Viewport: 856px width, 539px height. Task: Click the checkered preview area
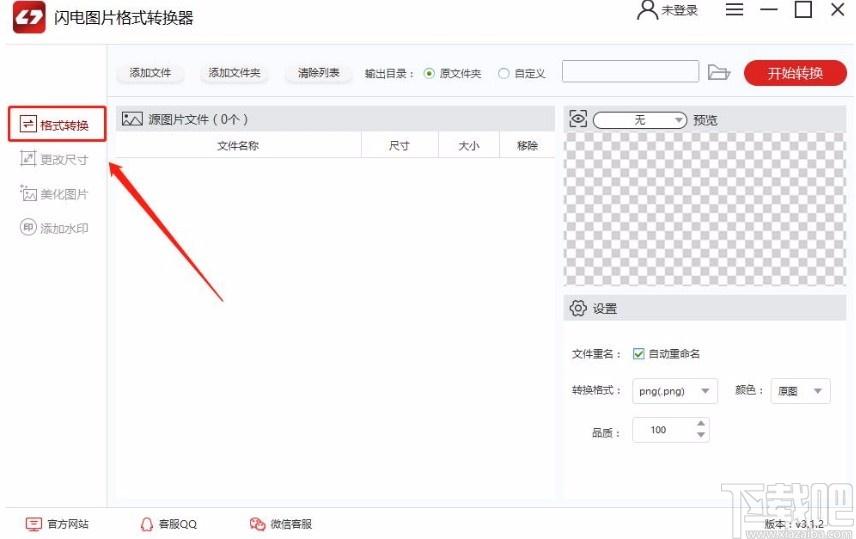705,209
